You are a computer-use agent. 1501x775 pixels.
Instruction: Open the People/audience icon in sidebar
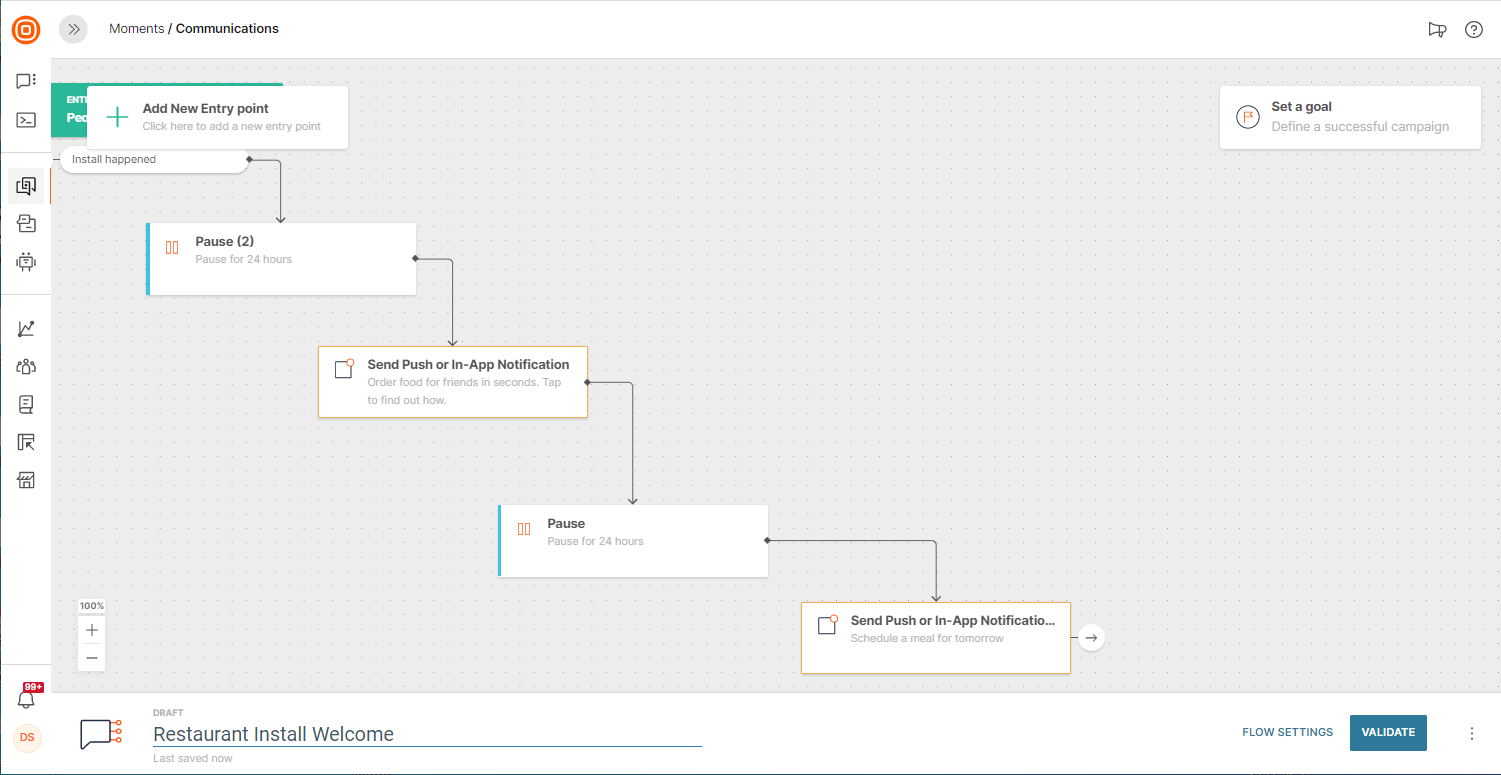click(x=25, y=366)
